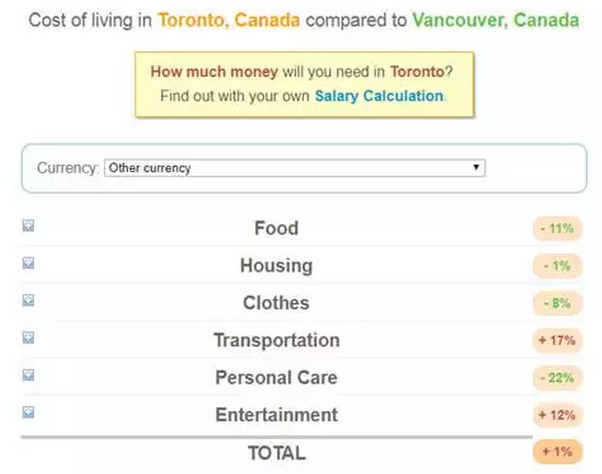
Task: Click the Transportation +17% badge
Action: point(556,341)
